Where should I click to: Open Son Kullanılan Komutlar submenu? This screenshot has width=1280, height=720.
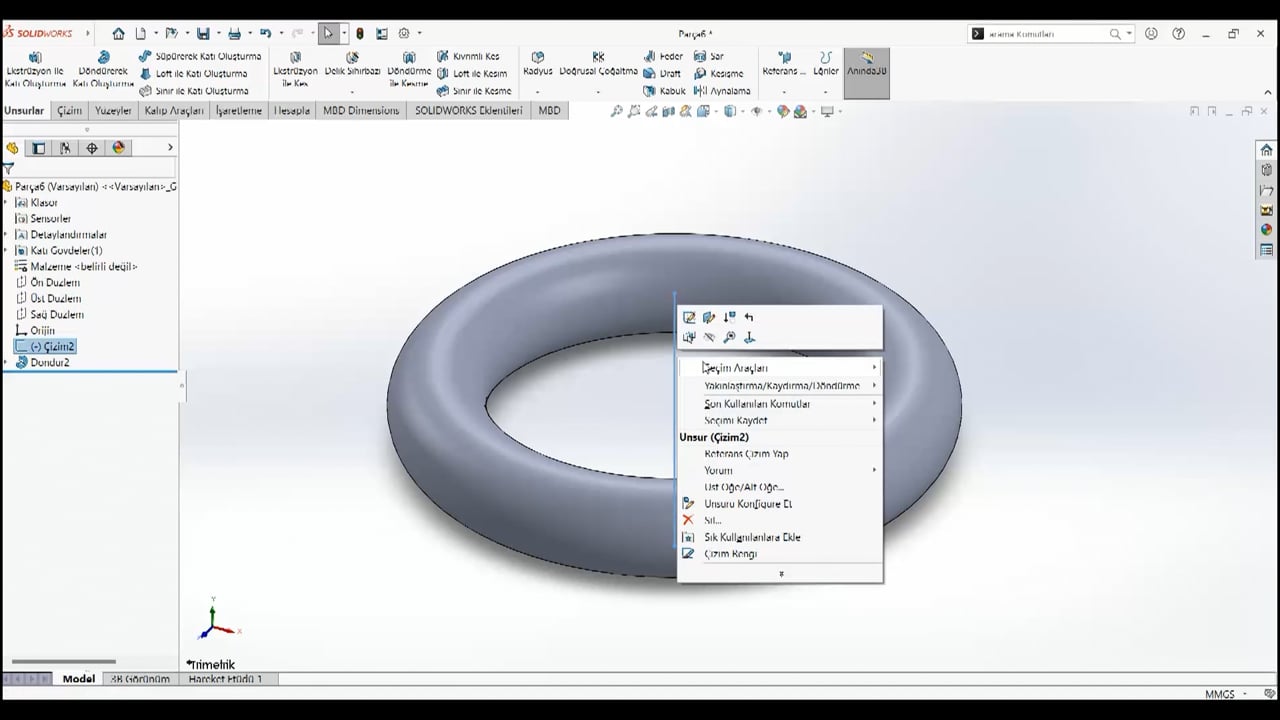[x=780, y=404]
